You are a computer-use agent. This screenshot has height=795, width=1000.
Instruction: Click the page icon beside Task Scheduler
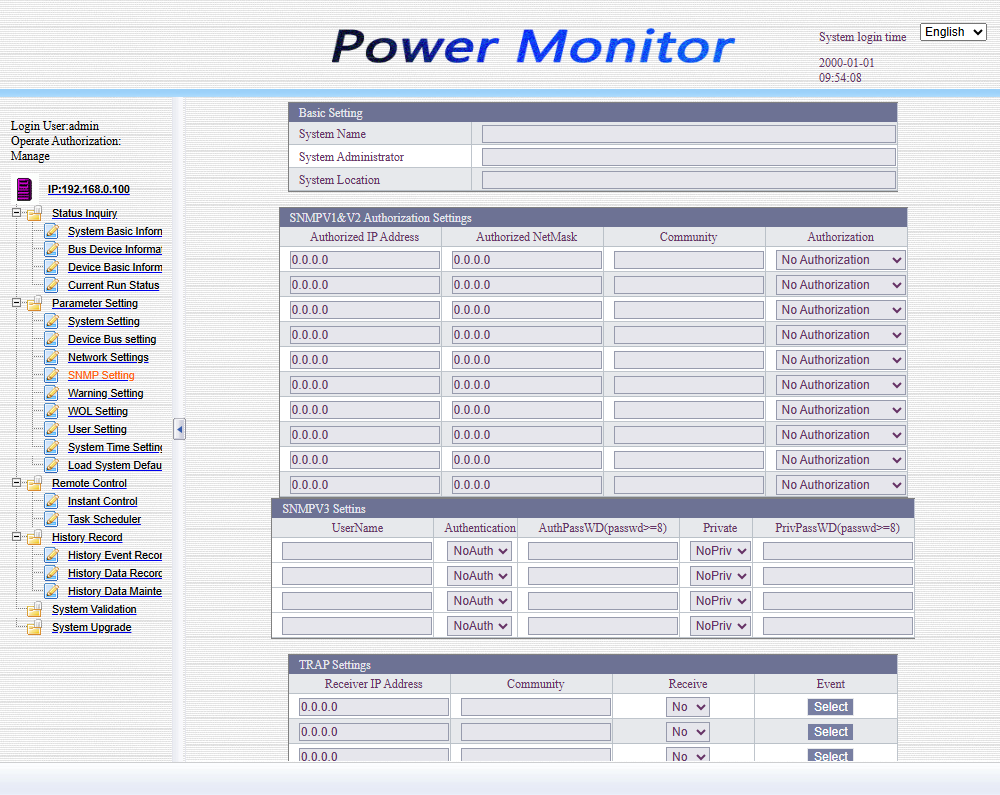click(51, 519)
